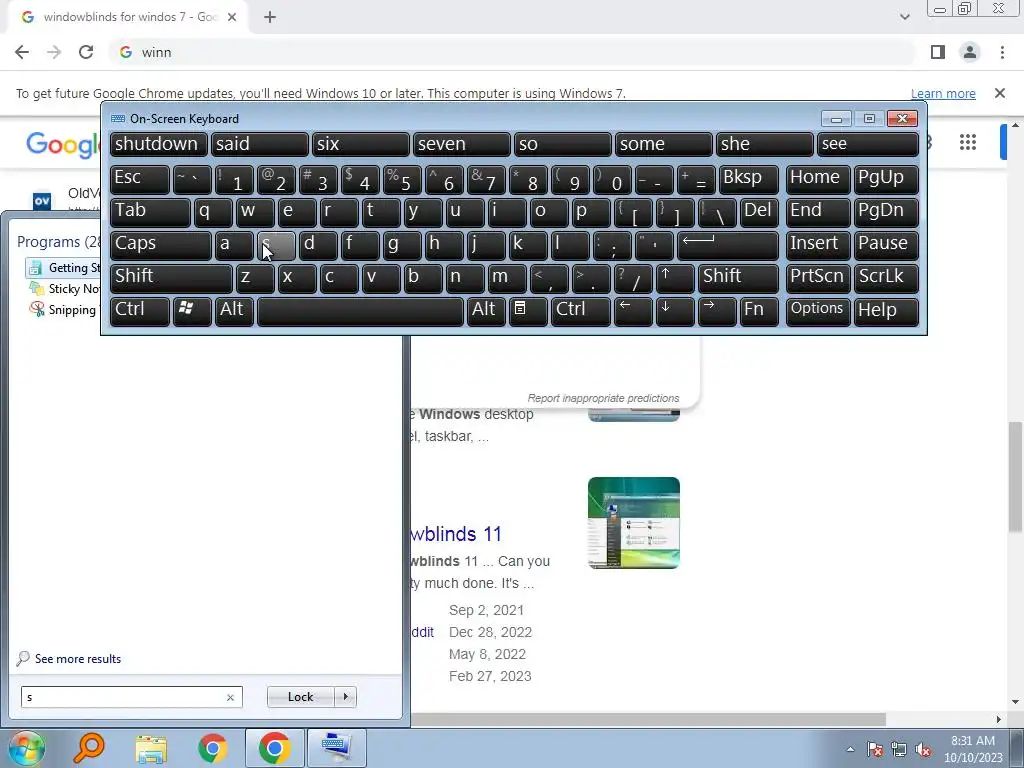Open the network tray icon

coord(899,749)
